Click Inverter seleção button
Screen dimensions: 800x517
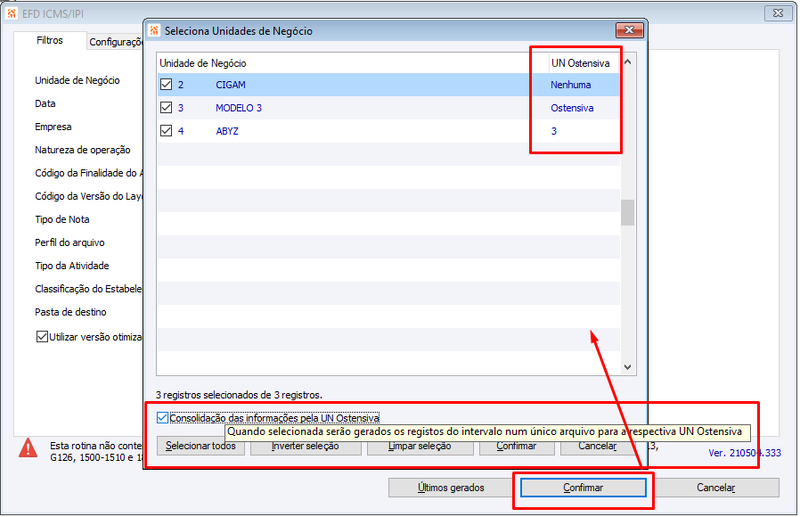(x=306, y=446)
